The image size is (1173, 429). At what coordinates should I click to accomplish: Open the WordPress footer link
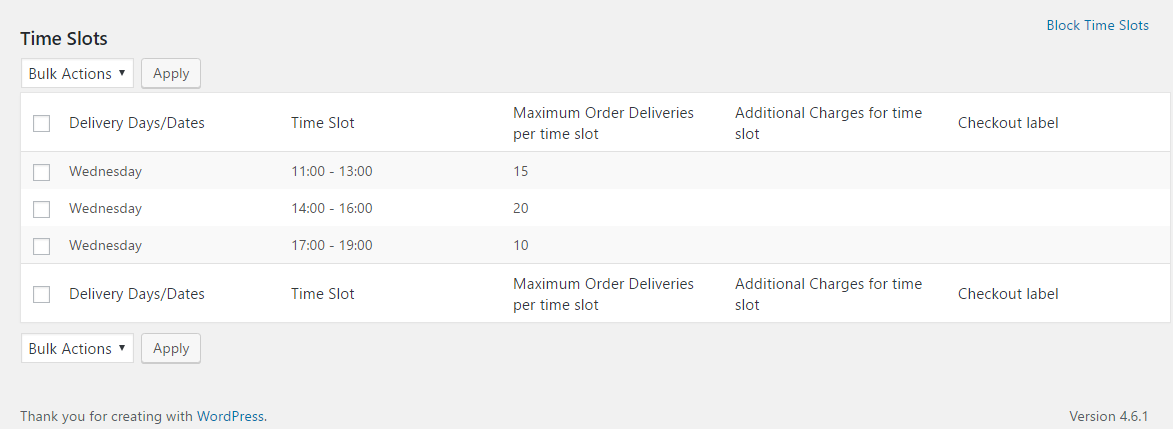tap(231, 416)
